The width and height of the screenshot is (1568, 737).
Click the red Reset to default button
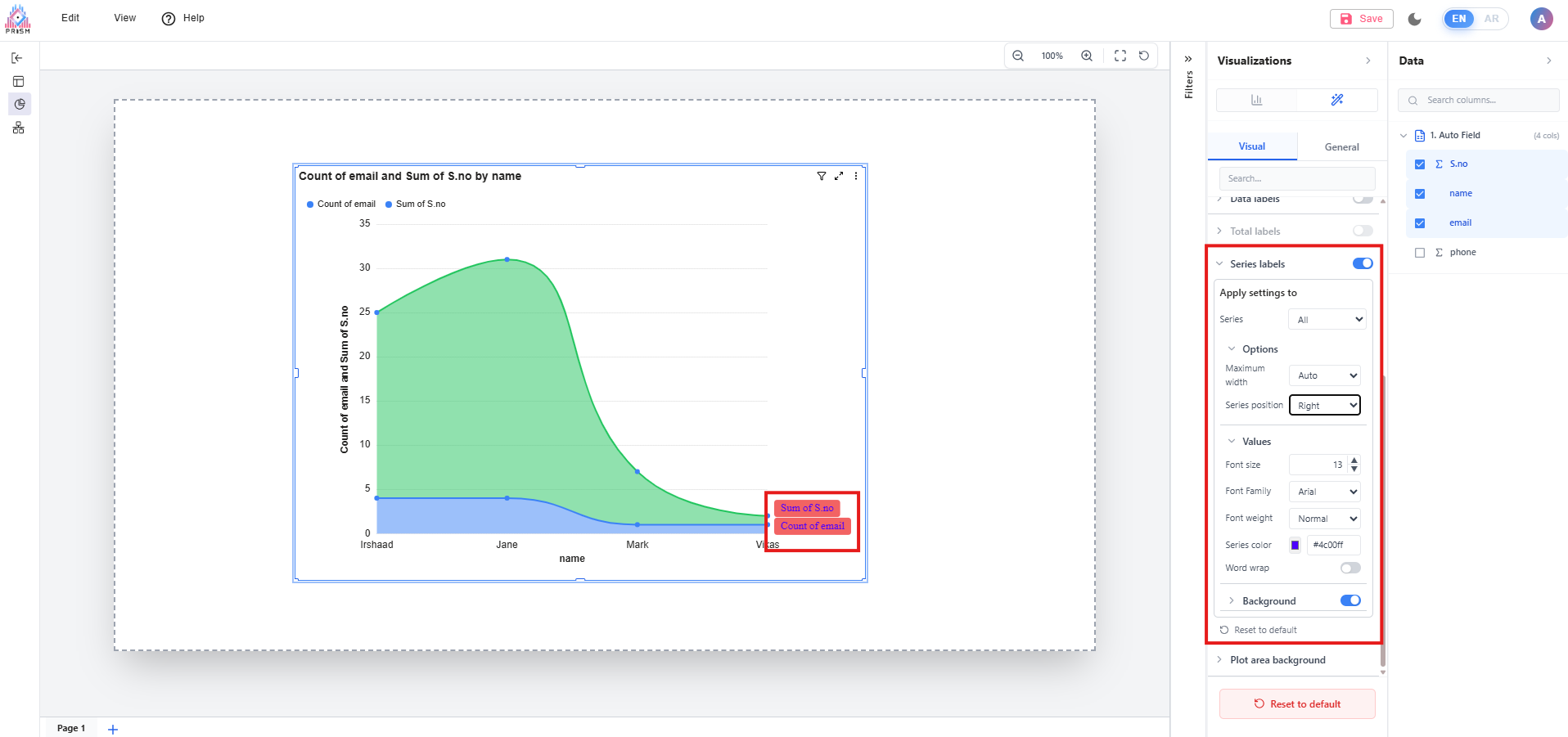[x=1297, y=704]
